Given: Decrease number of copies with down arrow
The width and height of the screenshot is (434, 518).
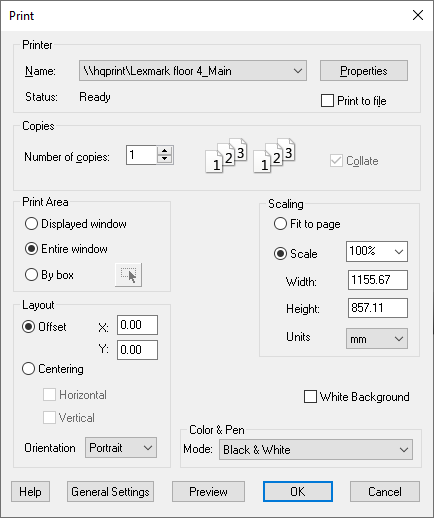Looking at the screenshot, I should pyautogui.click(x=164, y=159).
